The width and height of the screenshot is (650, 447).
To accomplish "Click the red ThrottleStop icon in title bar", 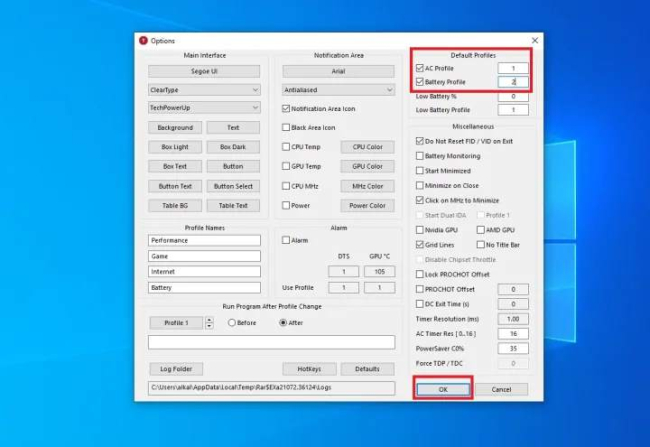I will coord(143,41).
